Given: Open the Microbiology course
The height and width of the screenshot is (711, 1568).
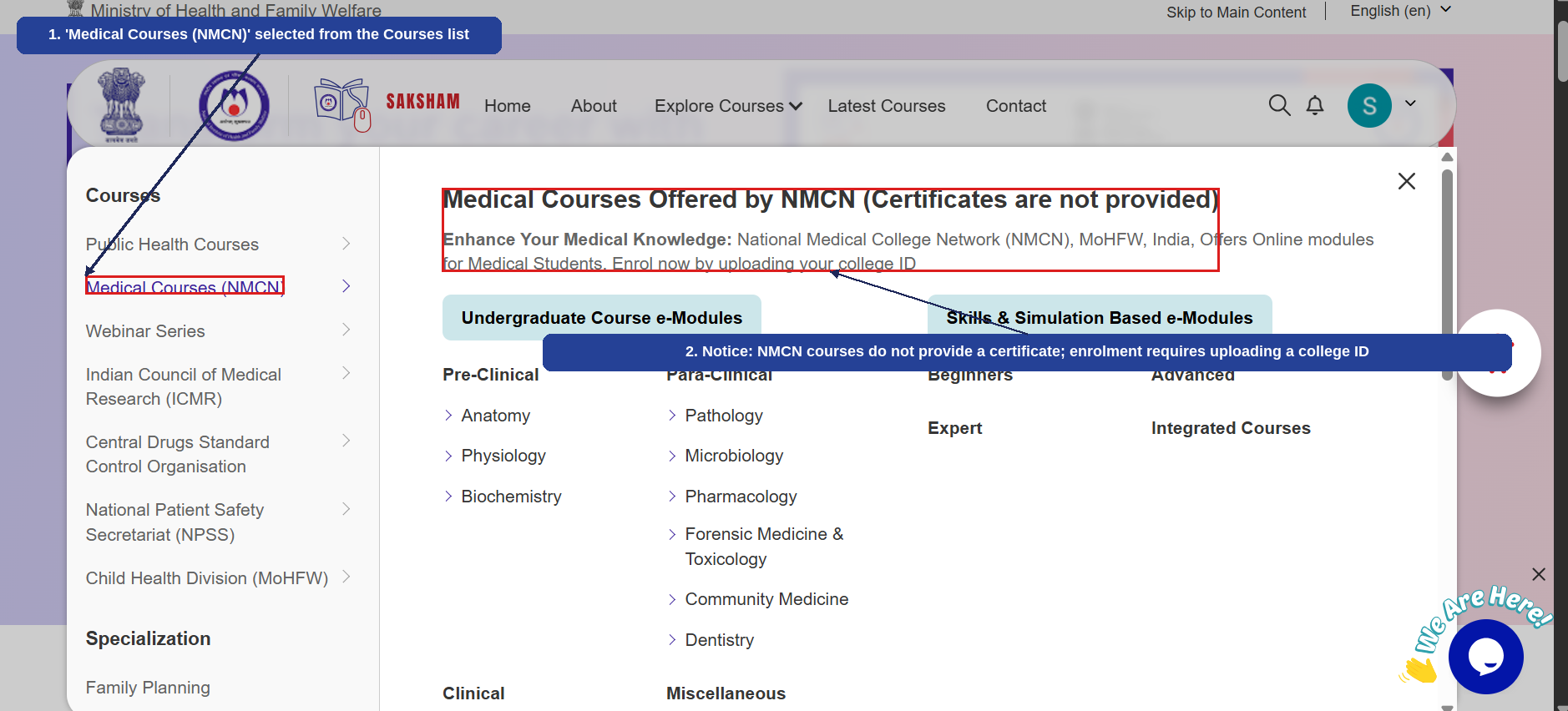Looking at the screenshot, I should tap(734, 456).
